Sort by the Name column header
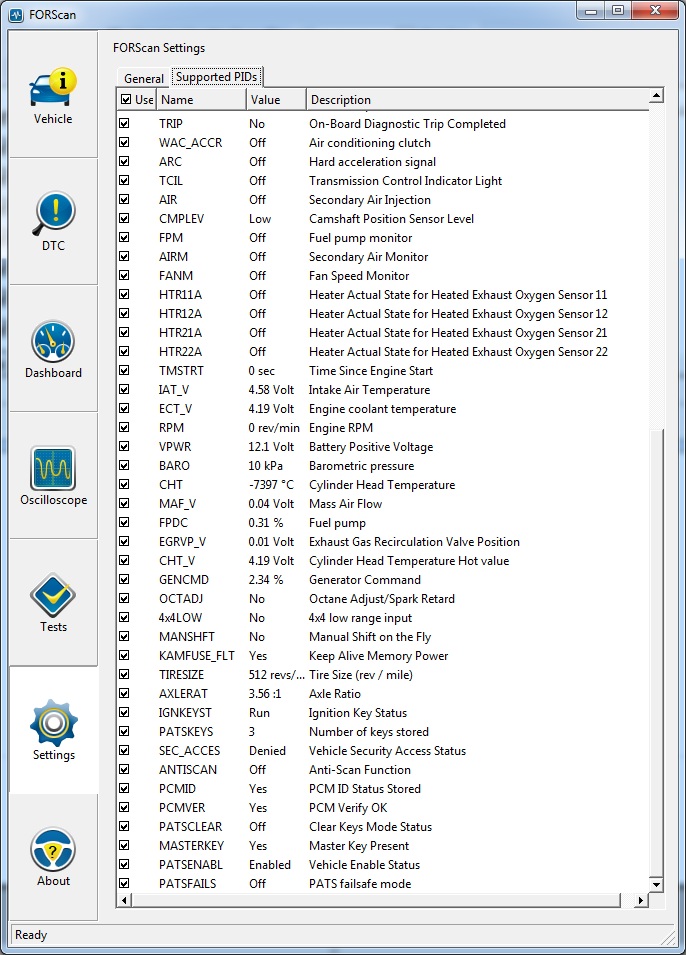The height and width of the screenshot is (955, 686). point(201,99)
